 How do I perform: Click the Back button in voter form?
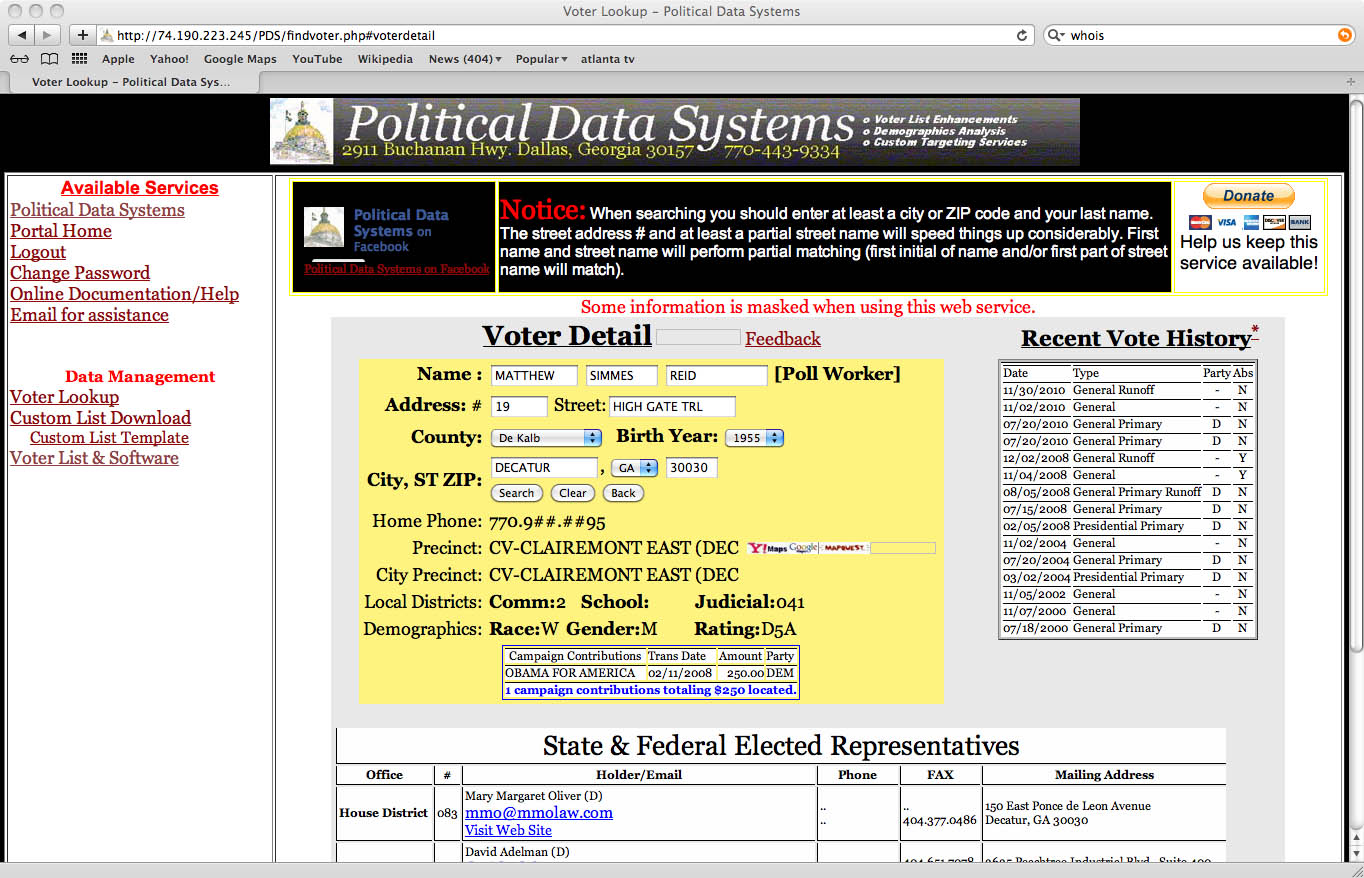point(623,493)
